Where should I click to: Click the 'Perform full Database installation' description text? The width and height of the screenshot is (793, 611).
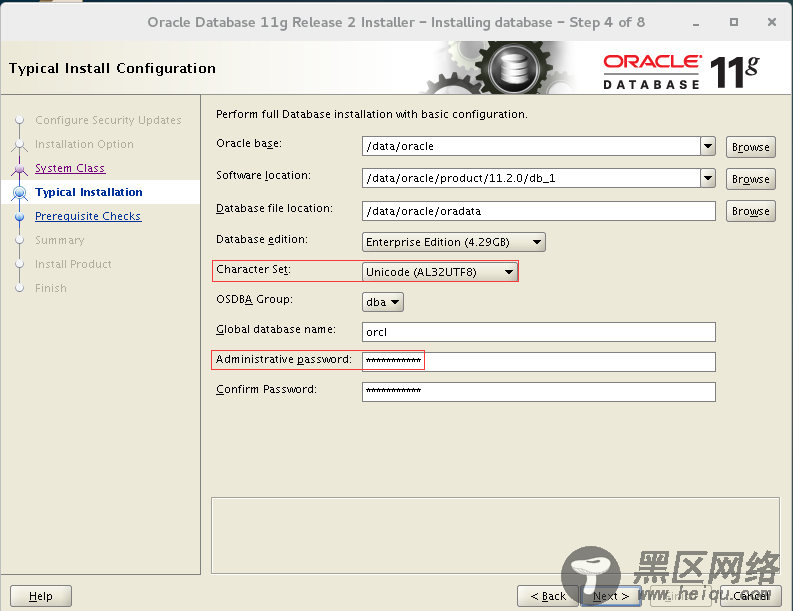tap(372, 114)
